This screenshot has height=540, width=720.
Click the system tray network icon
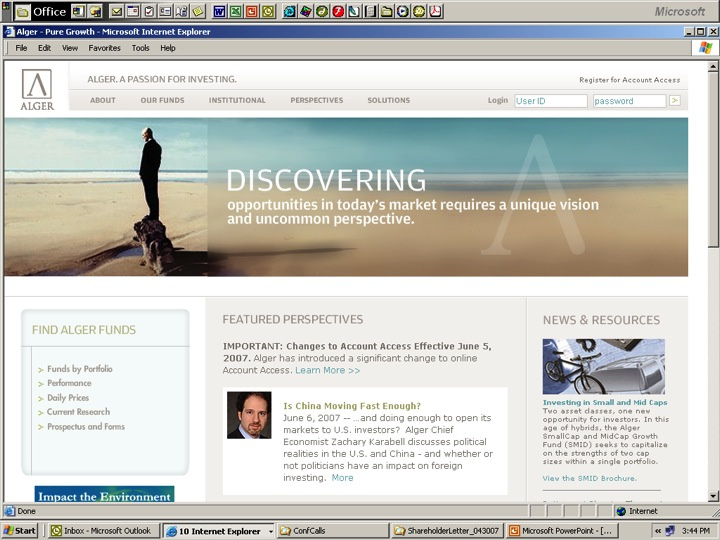coord(670,531)
